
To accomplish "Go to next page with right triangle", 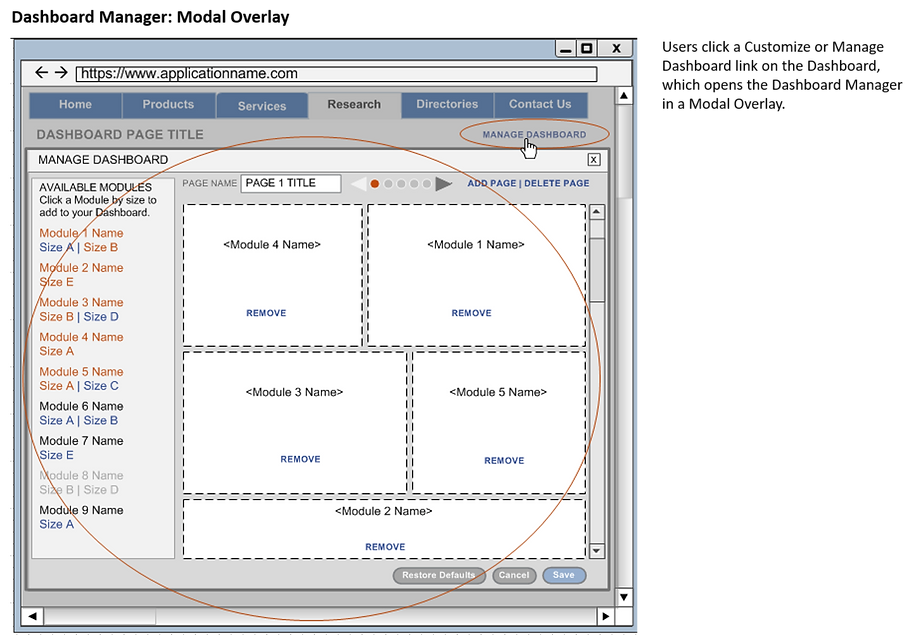I will (444, 184).
